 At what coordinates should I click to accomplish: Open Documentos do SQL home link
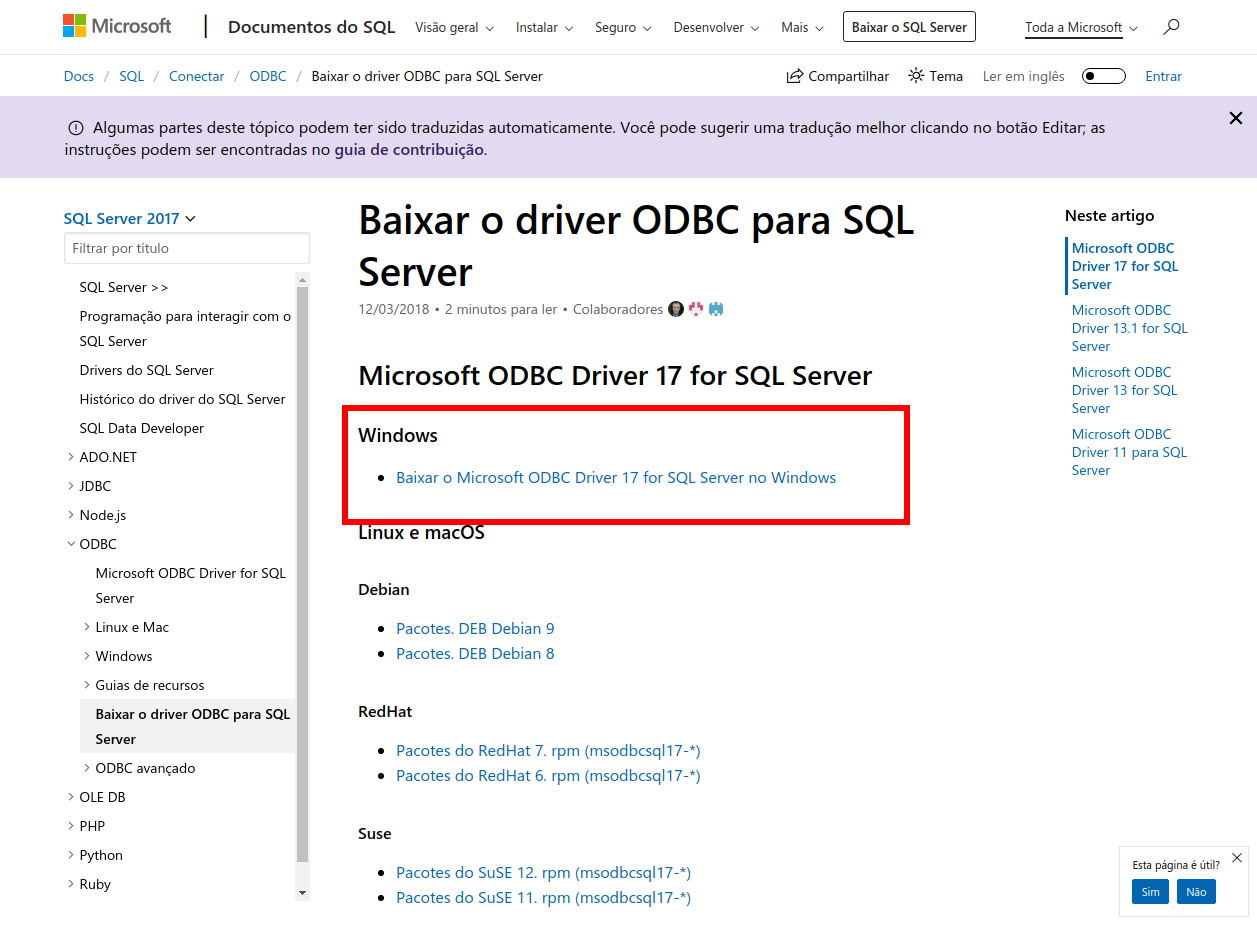coord(312,27)
